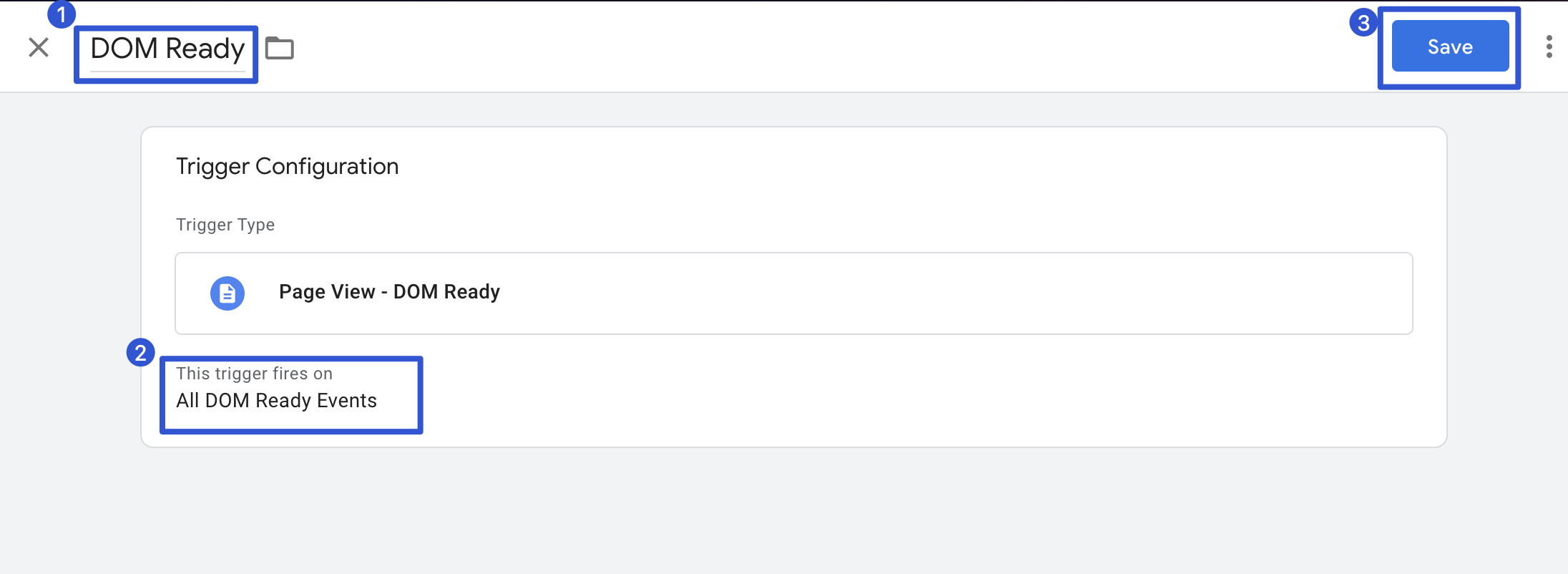Click the All DOM Ready Events text
Viewport: 1568px width, 574px height.
(x=276, y=401)
